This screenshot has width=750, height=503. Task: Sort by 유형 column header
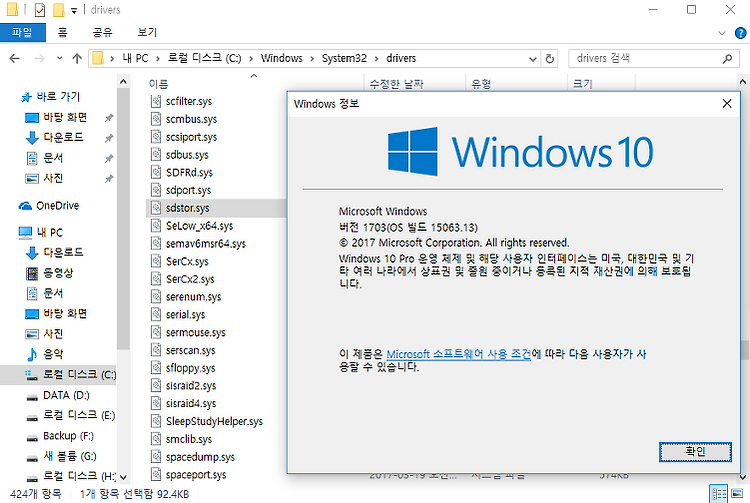pos(481,84)
